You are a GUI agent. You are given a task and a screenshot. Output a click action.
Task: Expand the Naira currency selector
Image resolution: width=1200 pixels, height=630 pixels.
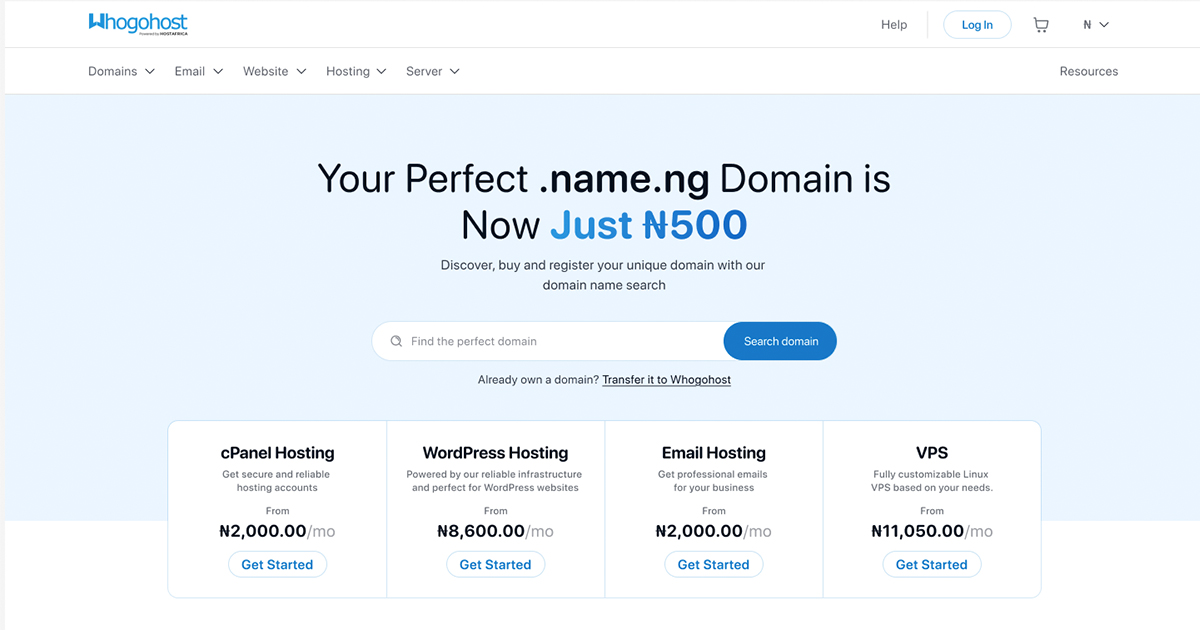[x=1096, y=25]
